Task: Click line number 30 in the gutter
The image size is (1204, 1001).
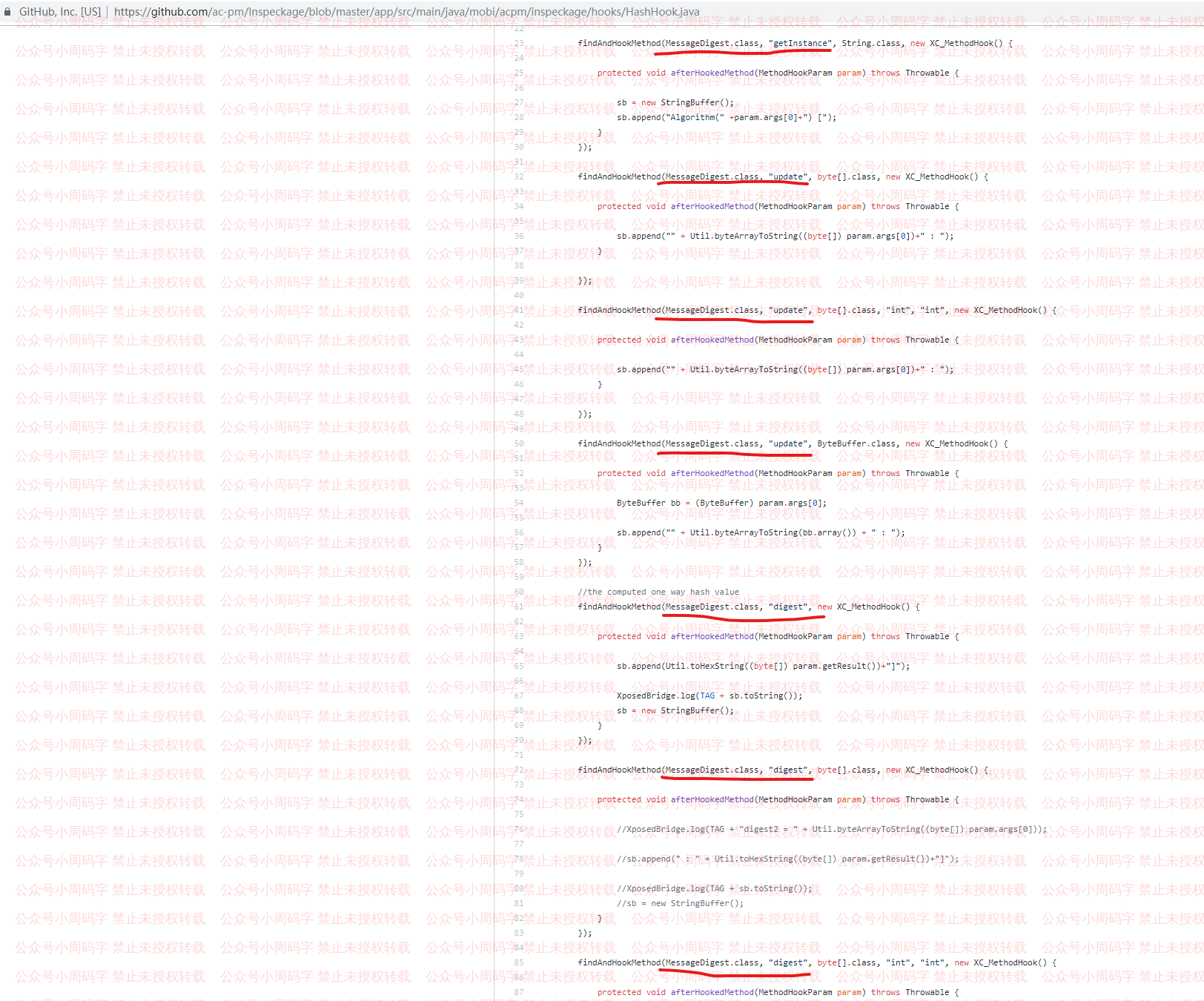Action: (x=519, y=147)
